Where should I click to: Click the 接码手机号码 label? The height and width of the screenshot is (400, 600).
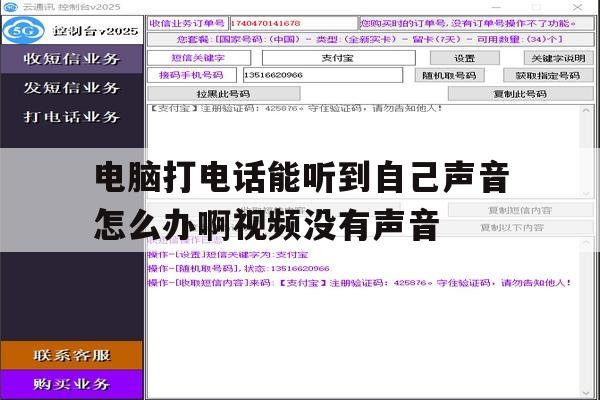tap(192, 75)
